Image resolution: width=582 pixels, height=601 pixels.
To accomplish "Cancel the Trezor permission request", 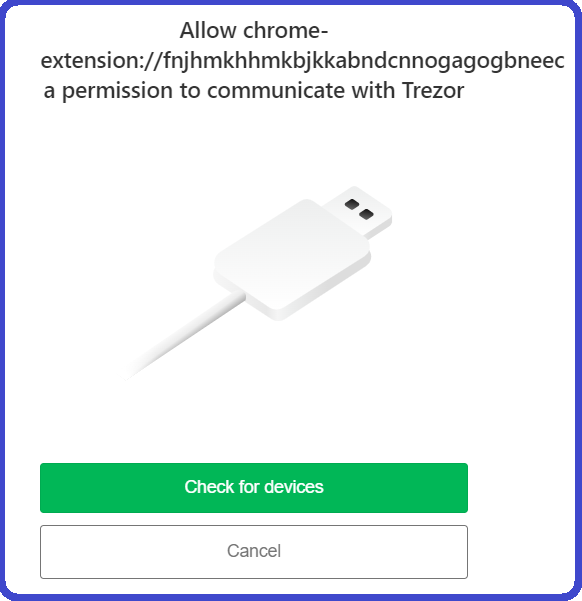I will [254, 552].
